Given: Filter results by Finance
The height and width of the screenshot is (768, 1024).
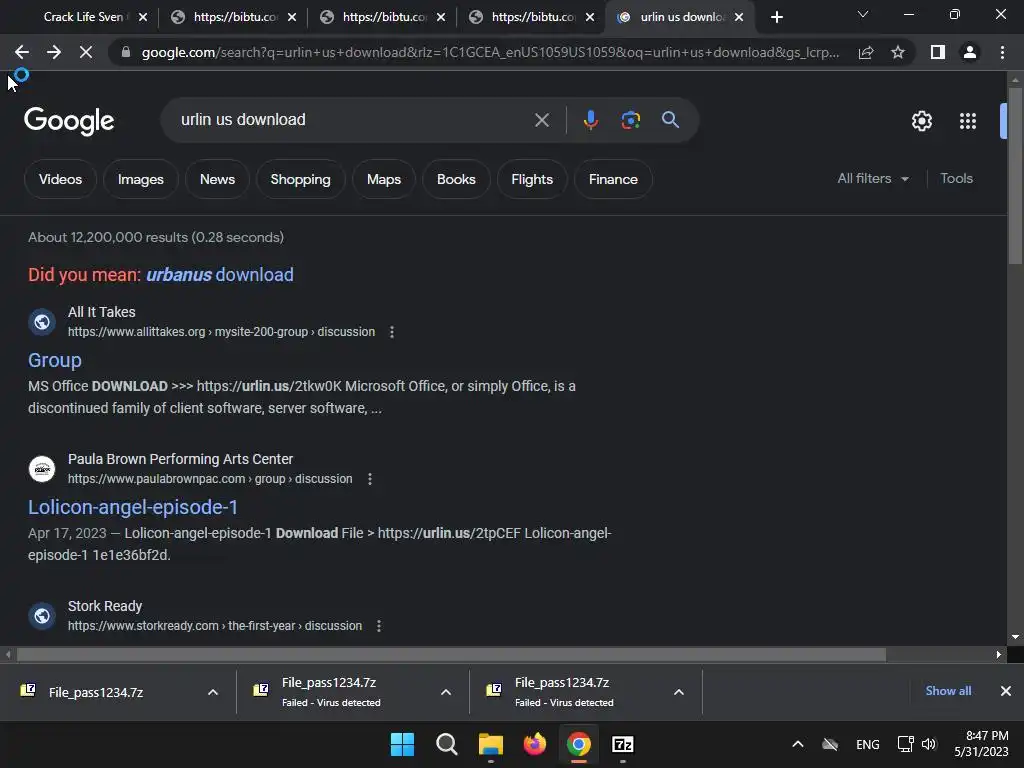Looking at the screenshot, I should 613,179.
